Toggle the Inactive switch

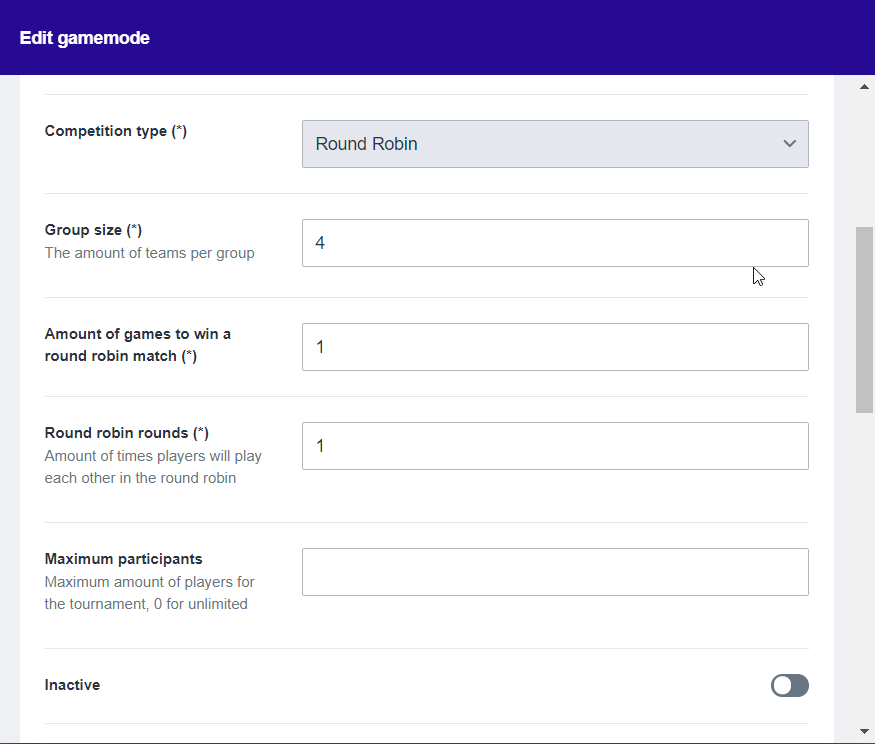pyautogui.click(x=789, y=685)
